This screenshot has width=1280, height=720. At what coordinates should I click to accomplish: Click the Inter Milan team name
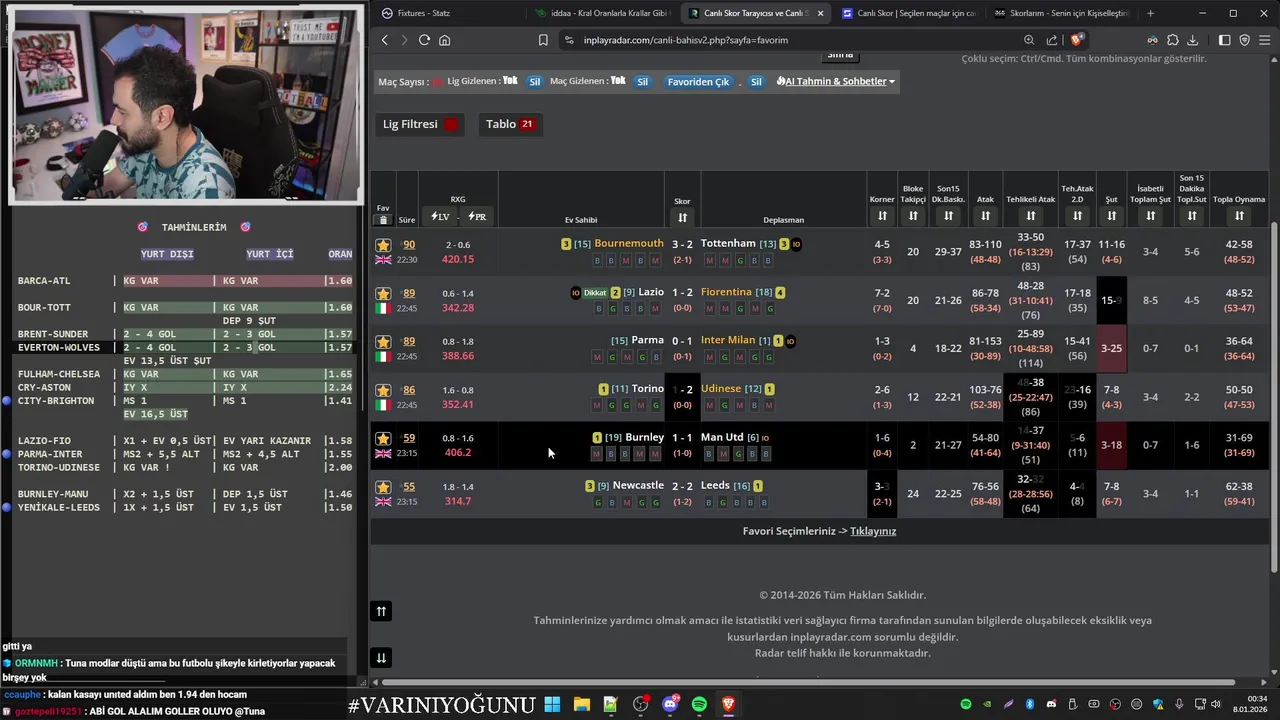(x=728, y=340)
